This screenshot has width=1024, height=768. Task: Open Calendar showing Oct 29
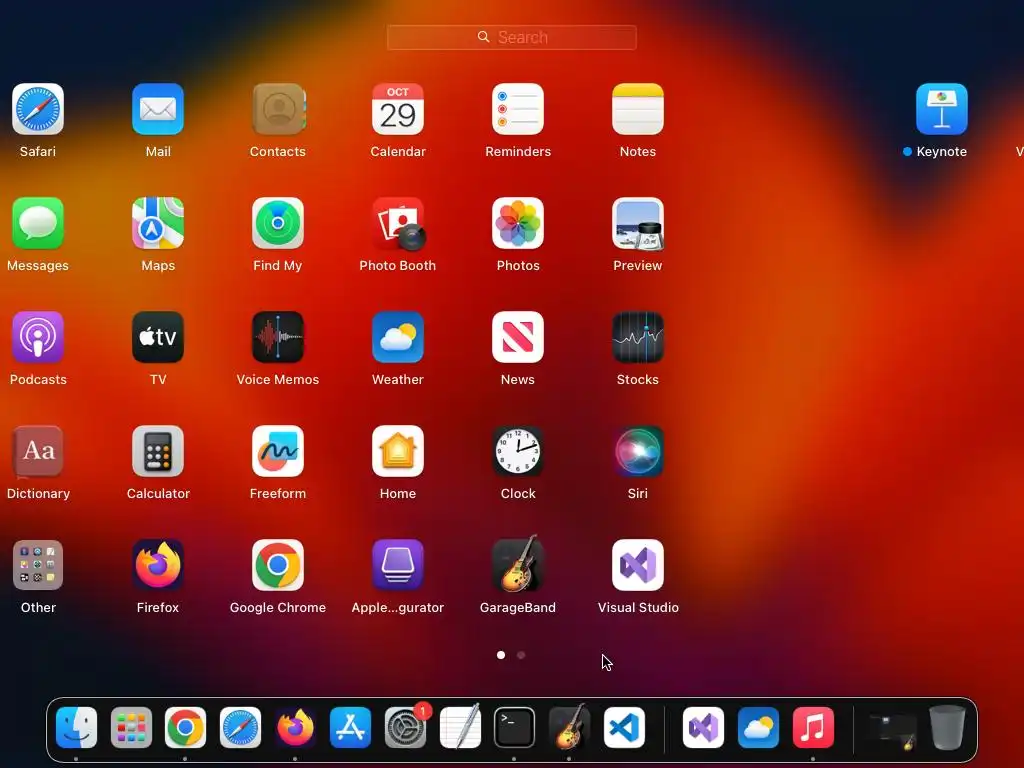coord(398,109)
